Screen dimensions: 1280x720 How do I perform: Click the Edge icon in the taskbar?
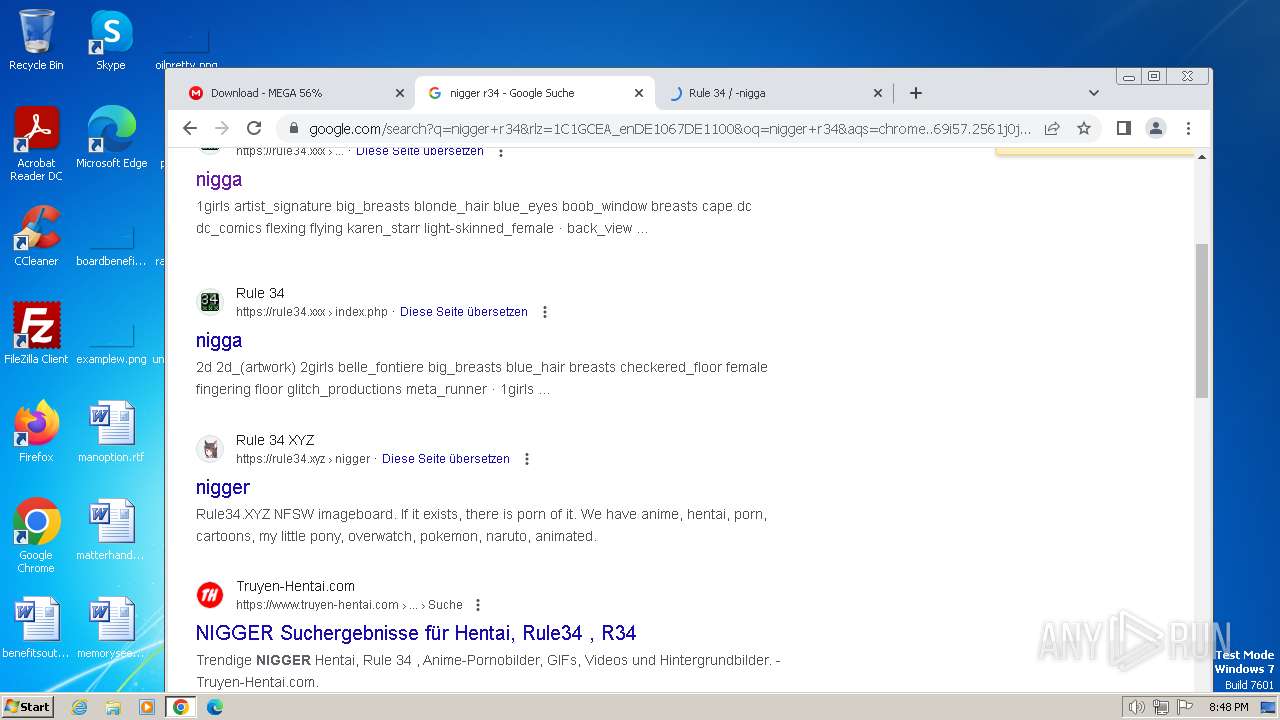214,707
